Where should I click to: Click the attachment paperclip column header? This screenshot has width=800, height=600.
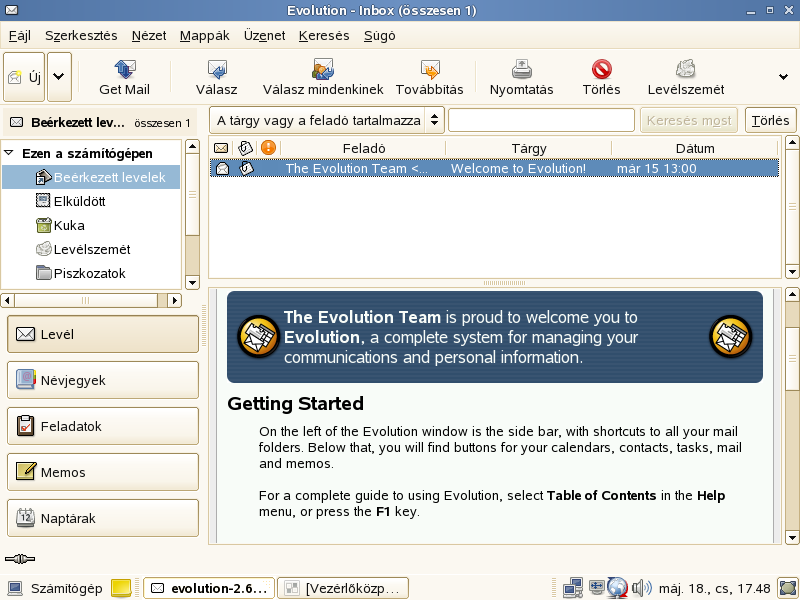pyautogui.click(x=245, y=148)
